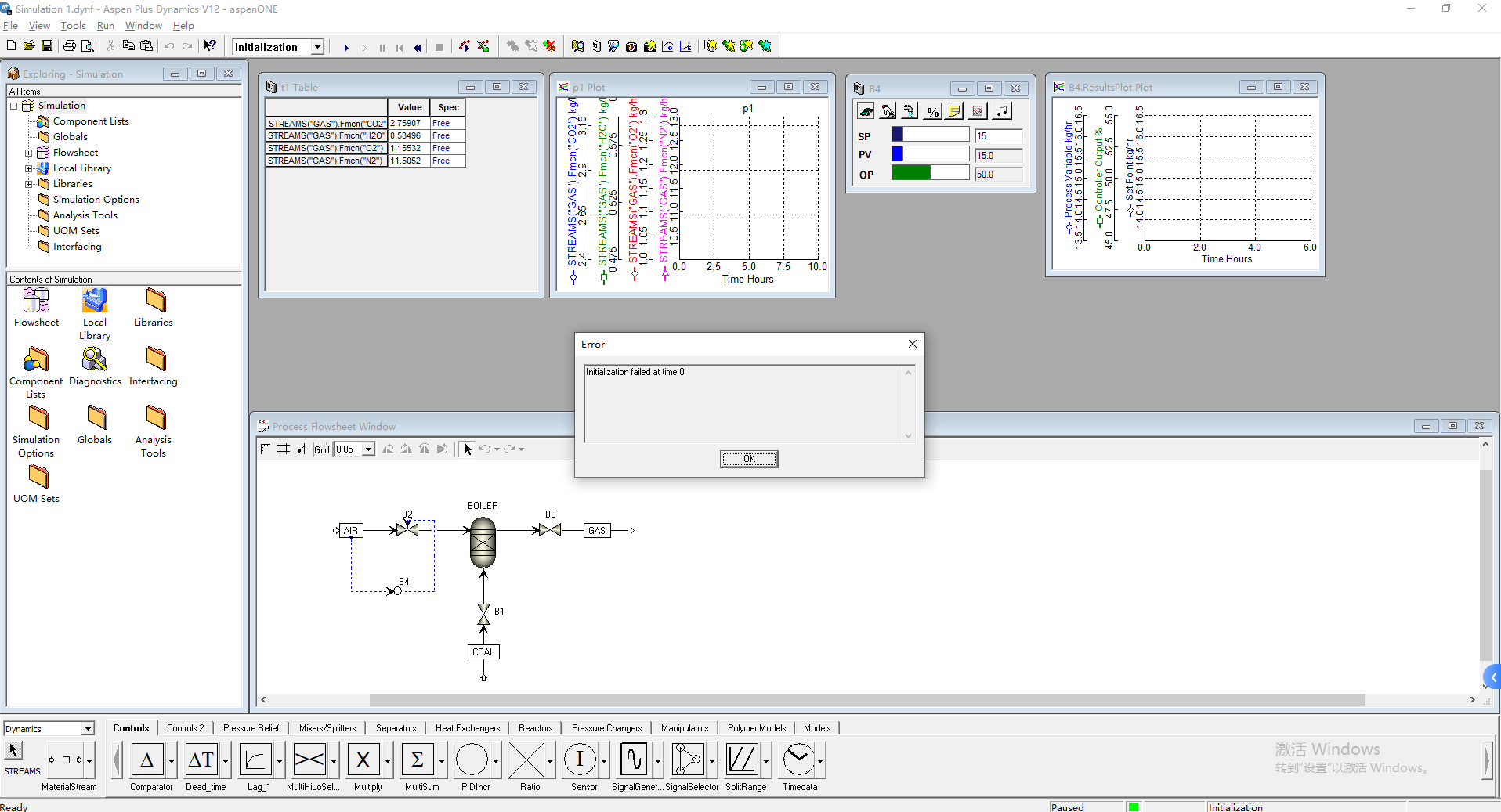Open the dropdown arrow beside MultiSum icon
The image size is (1501, 812).
pos(442,760)
